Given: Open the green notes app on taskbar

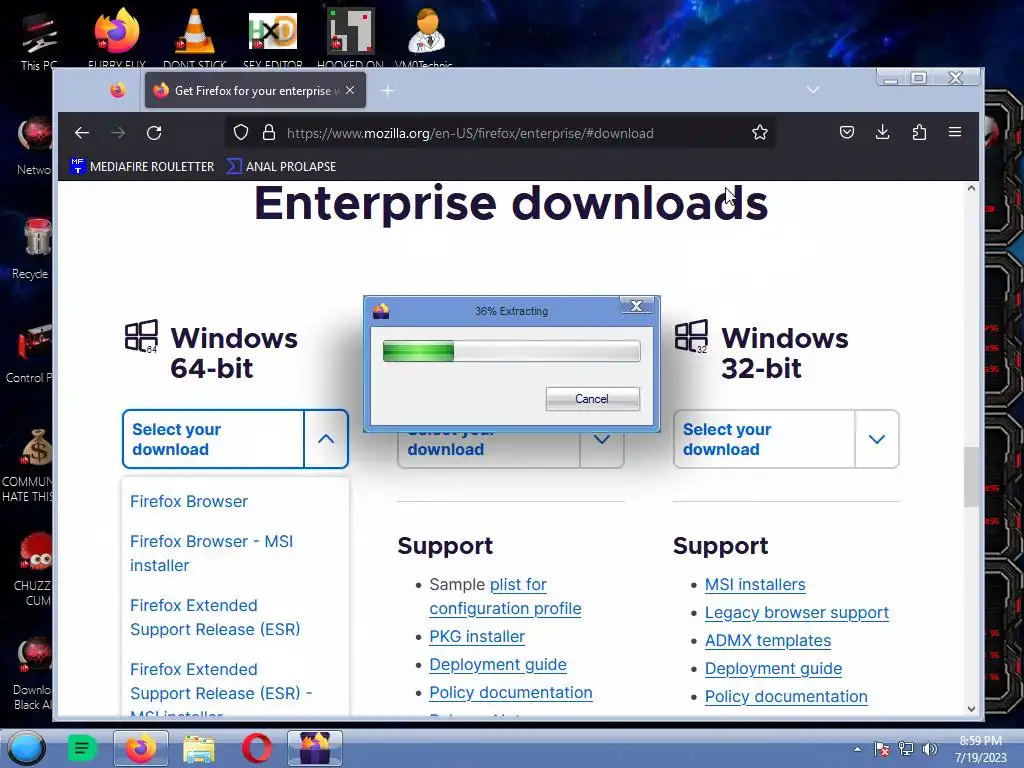Looking at the screenshot, I should coord(82,748).
